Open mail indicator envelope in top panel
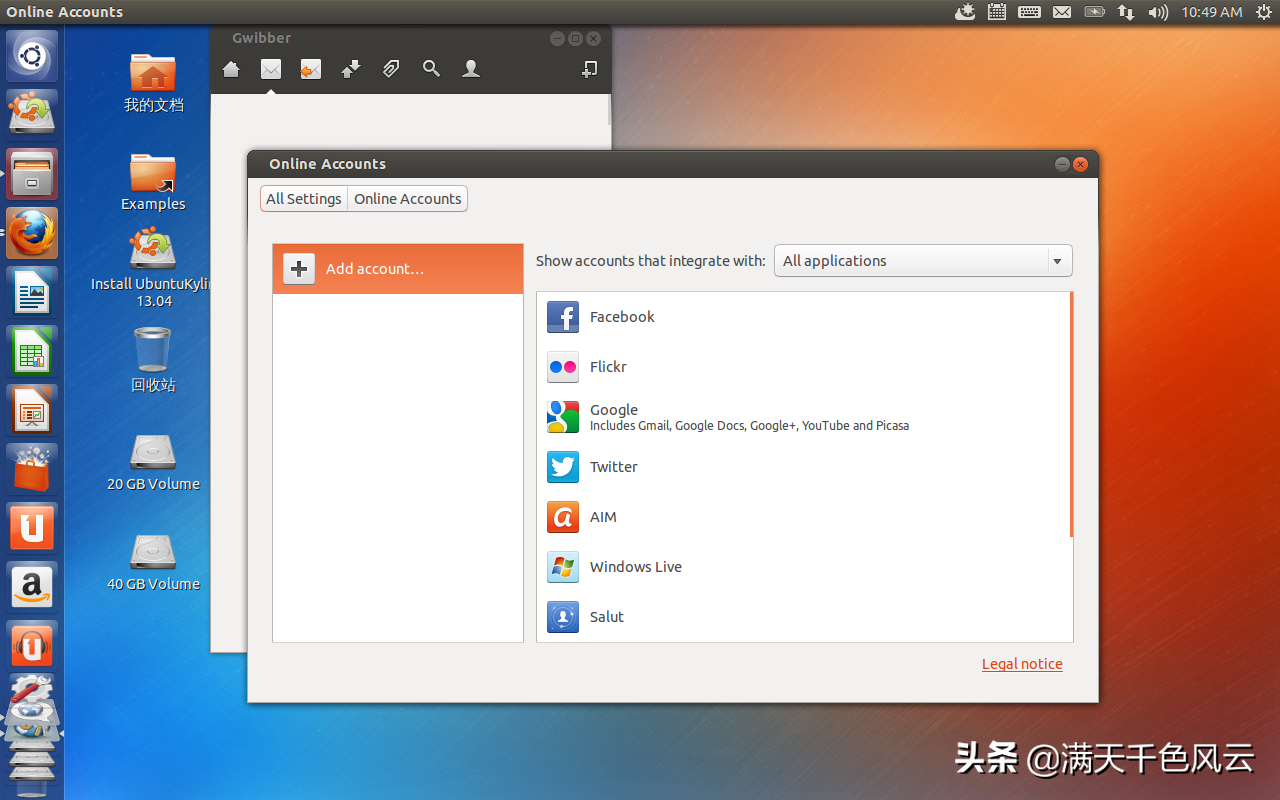The width and height of the screenshot is (1280, 800). pyautogui.click(x=1062, y=12)
